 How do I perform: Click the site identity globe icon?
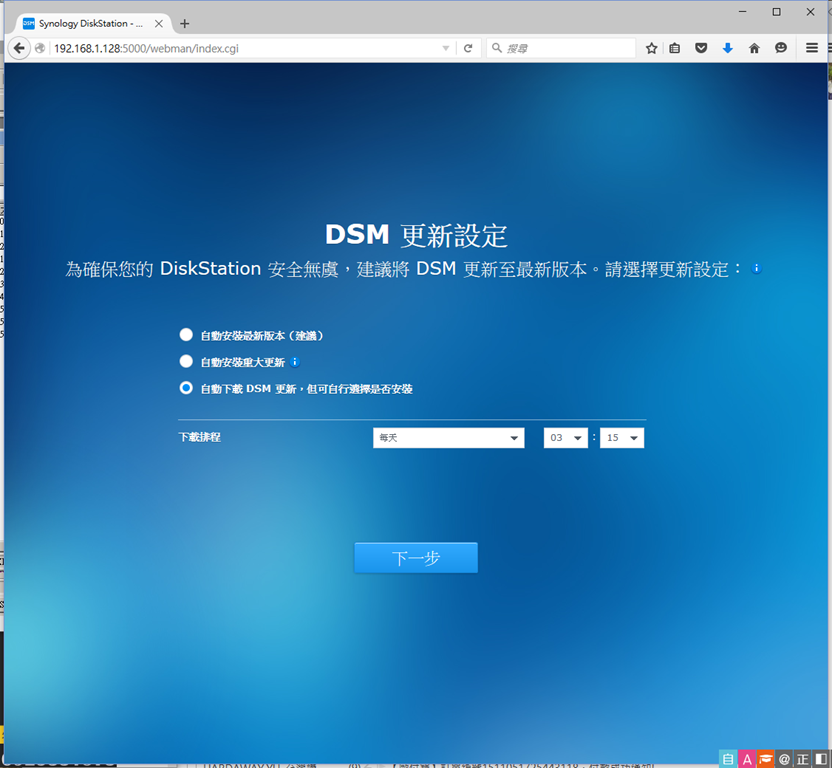tap(40, 48)
